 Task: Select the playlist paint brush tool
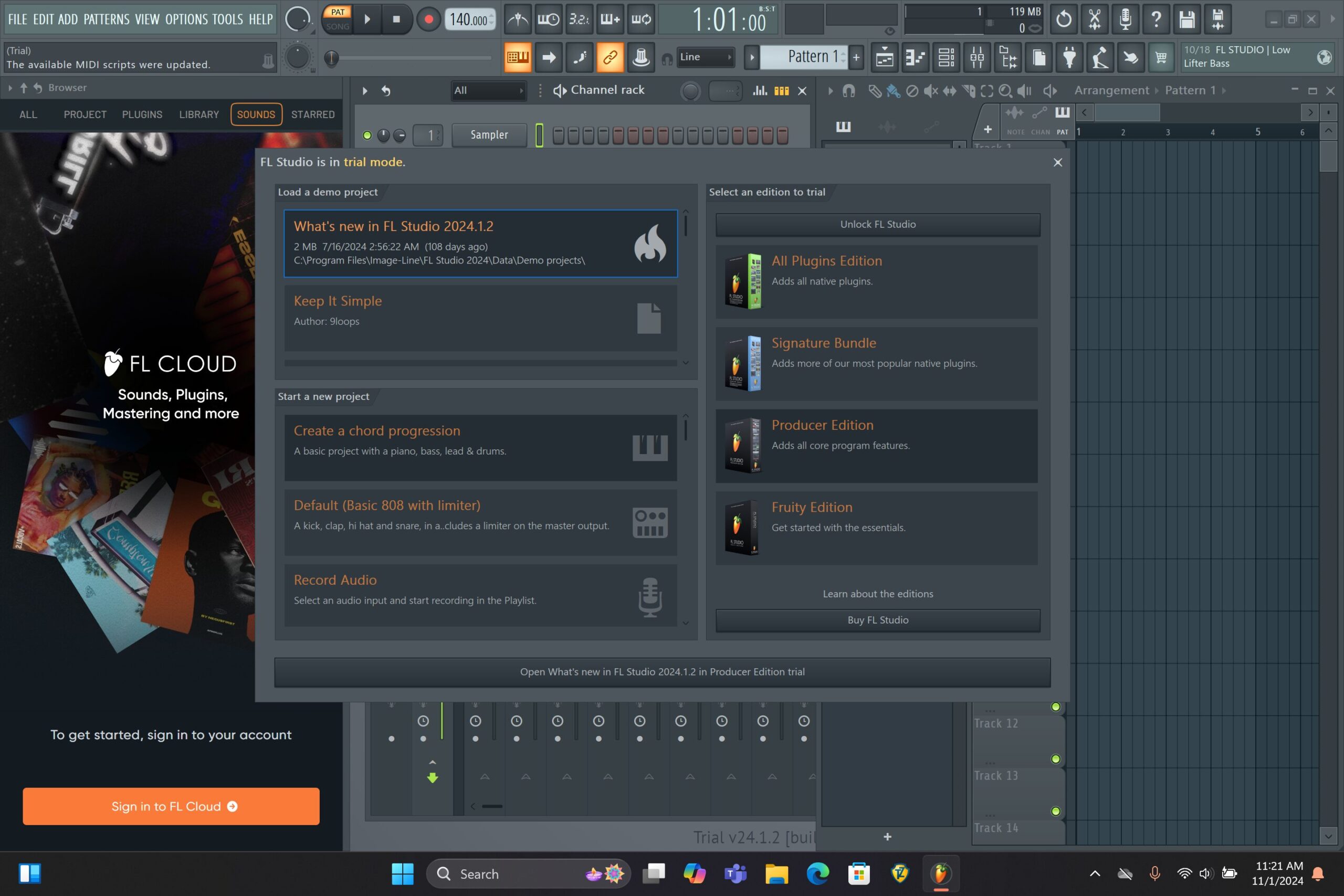(893, 90)
